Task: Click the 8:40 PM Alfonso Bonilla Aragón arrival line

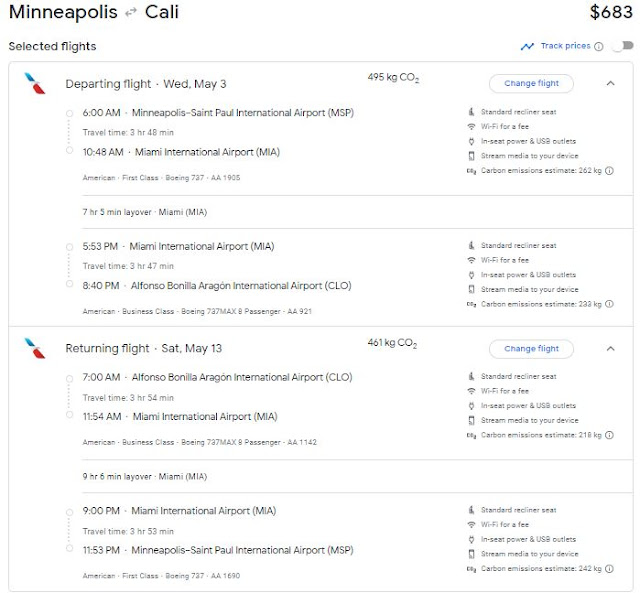Action: 217,286
